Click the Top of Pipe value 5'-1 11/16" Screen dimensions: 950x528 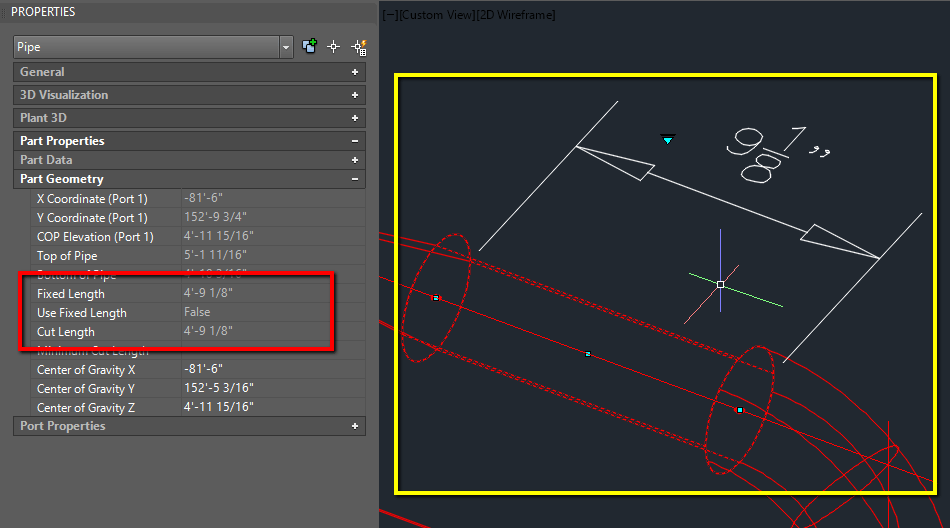click(x=215, y=255)
